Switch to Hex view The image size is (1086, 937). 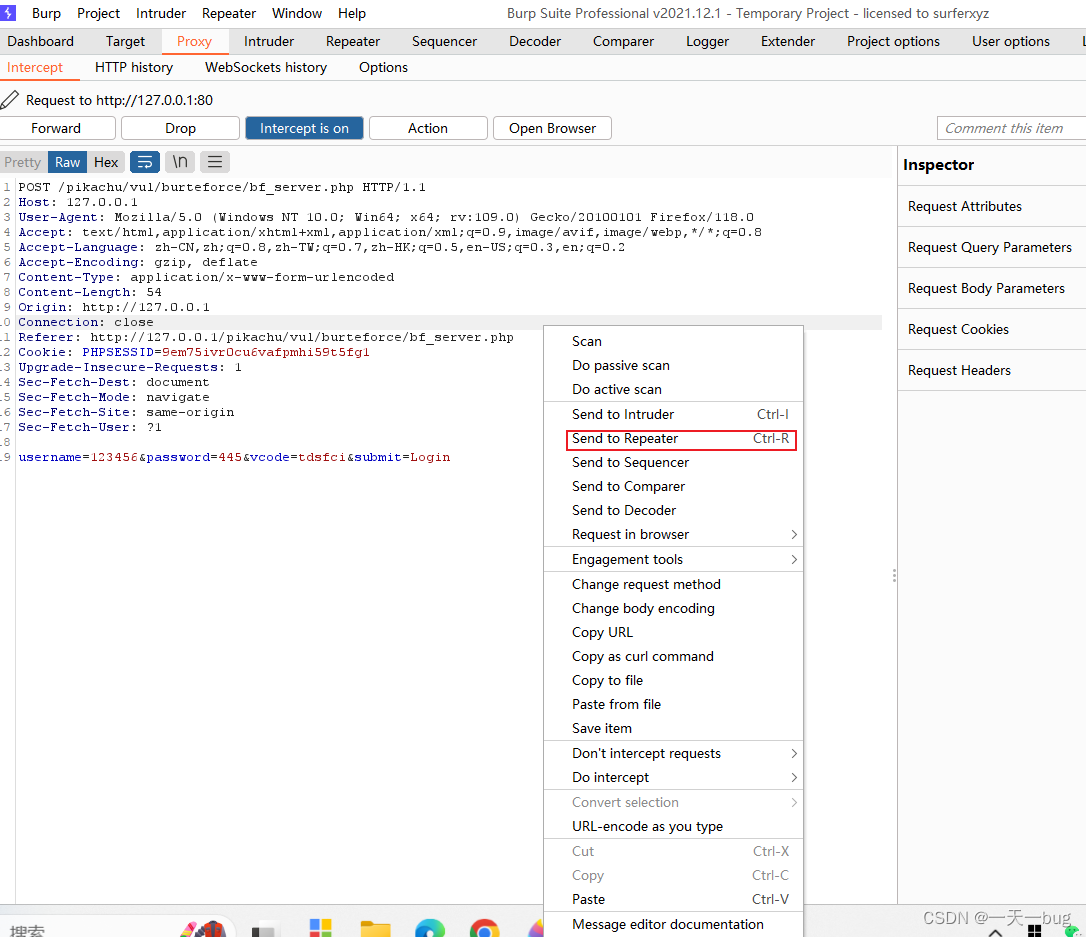pos(106,162)
